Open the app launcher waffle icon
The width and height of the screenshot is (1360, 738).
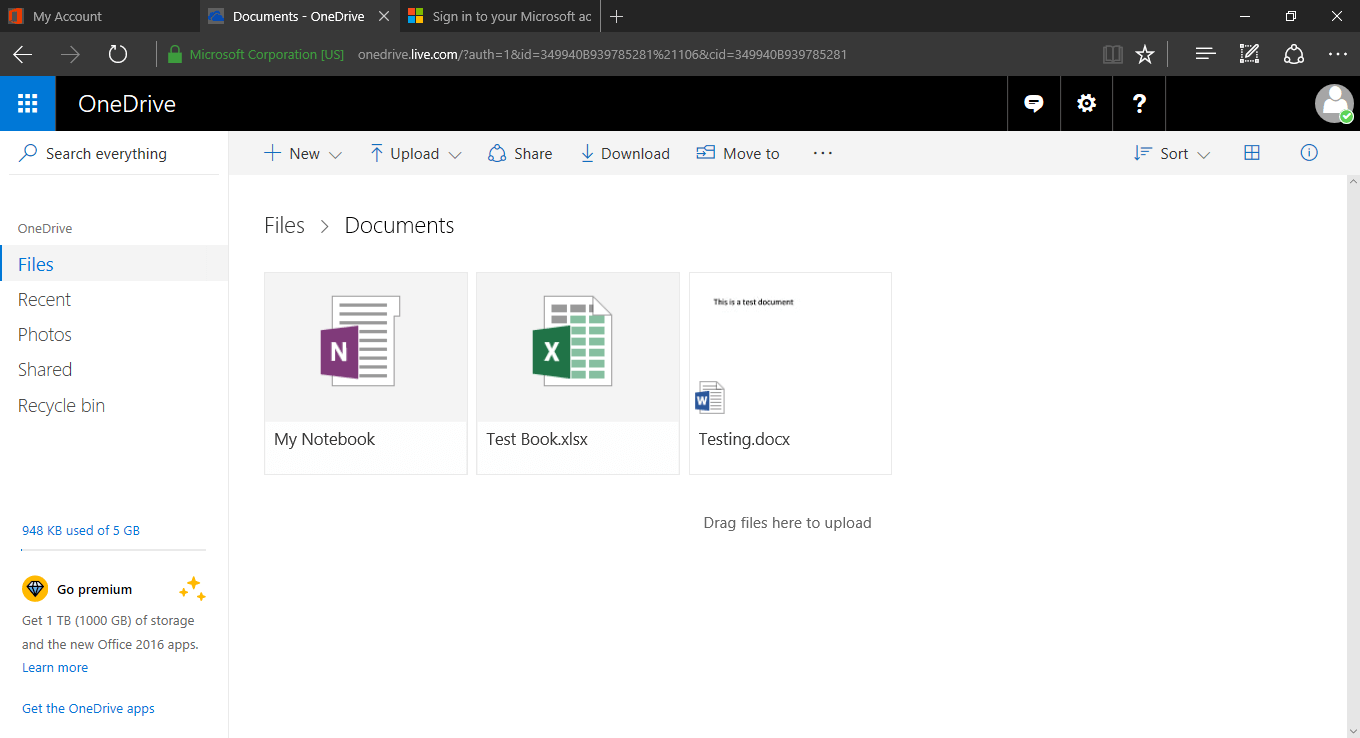pyautogui.click(x=28, y=103)
